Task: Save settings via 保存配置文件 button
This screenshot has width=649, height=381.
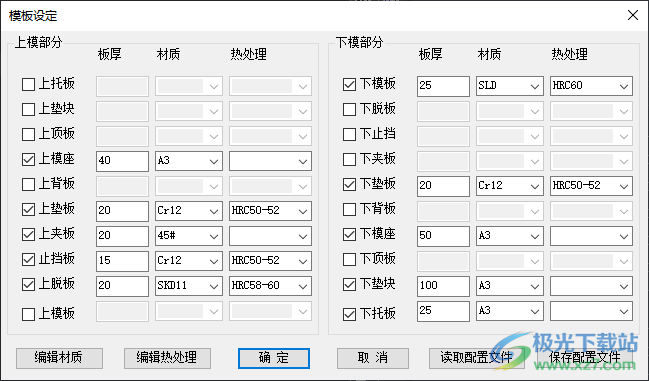Action: [585, 358]
